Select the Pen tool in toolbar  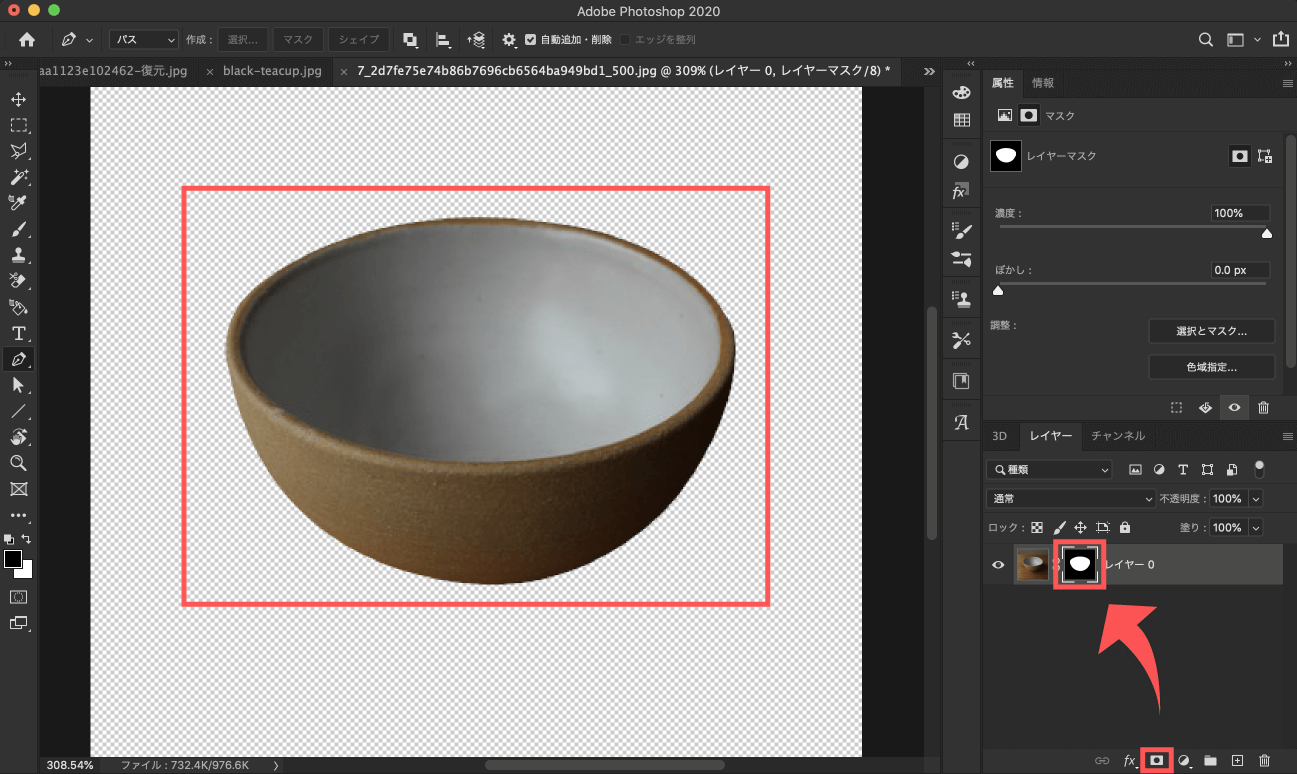[x=19, y=360]
